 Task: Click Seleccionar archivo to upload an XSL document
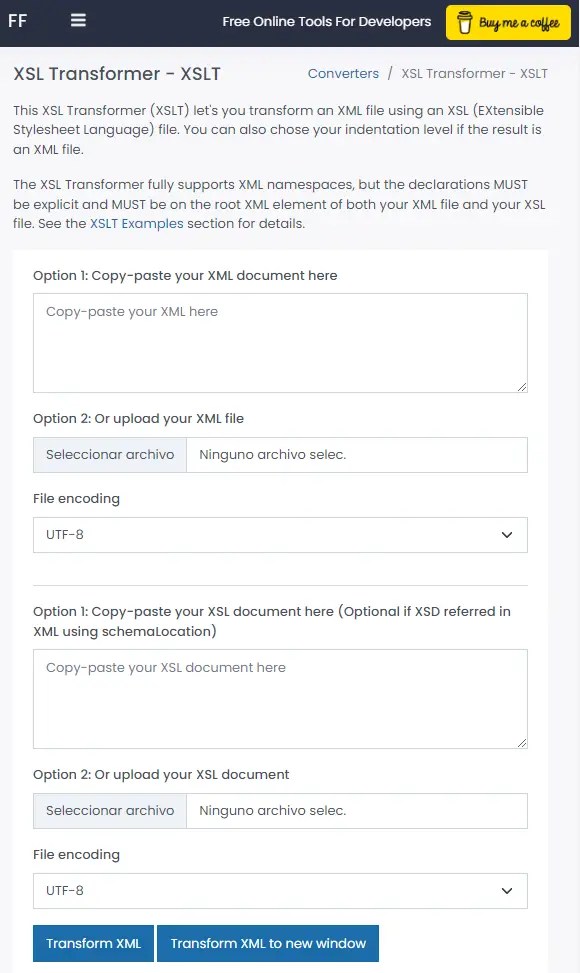click(109, 810)
